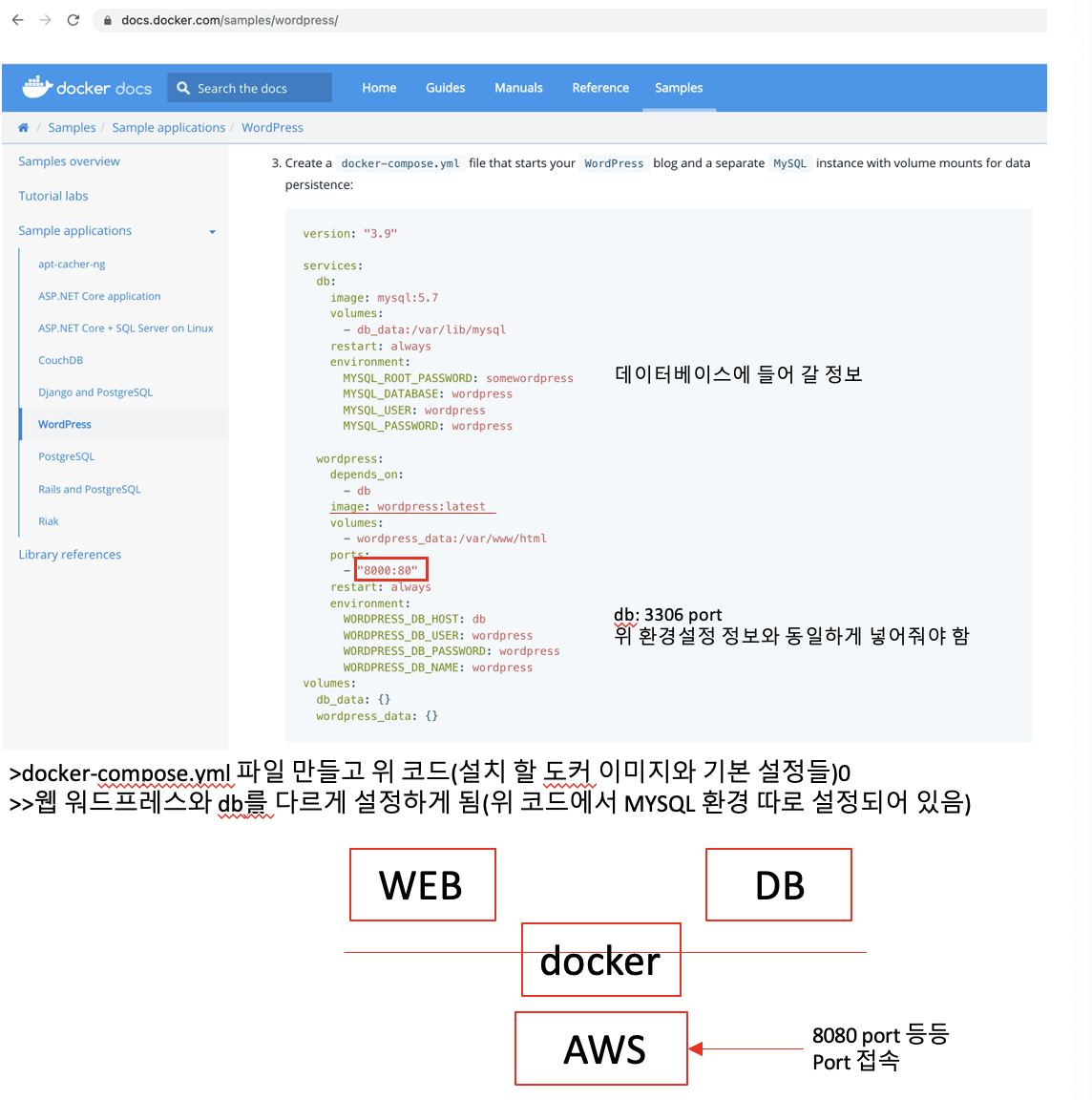Click the search magnifier icon

click(x=183, y=88)
